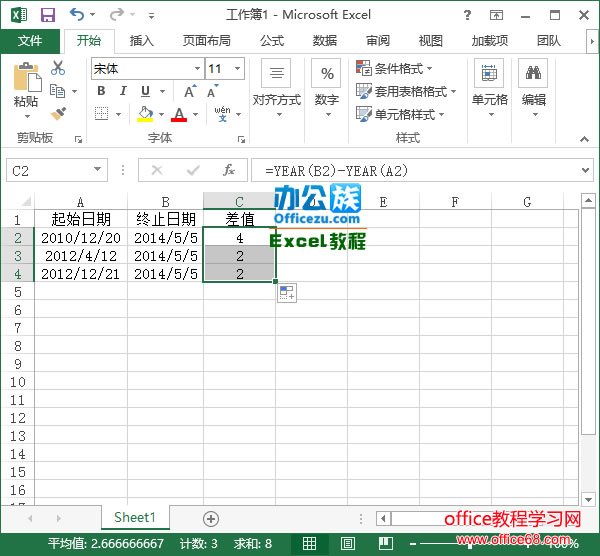Viewport: 600px width, 556px height.
Task: Open font settings dialog launcher
Action: pos(241,140)
